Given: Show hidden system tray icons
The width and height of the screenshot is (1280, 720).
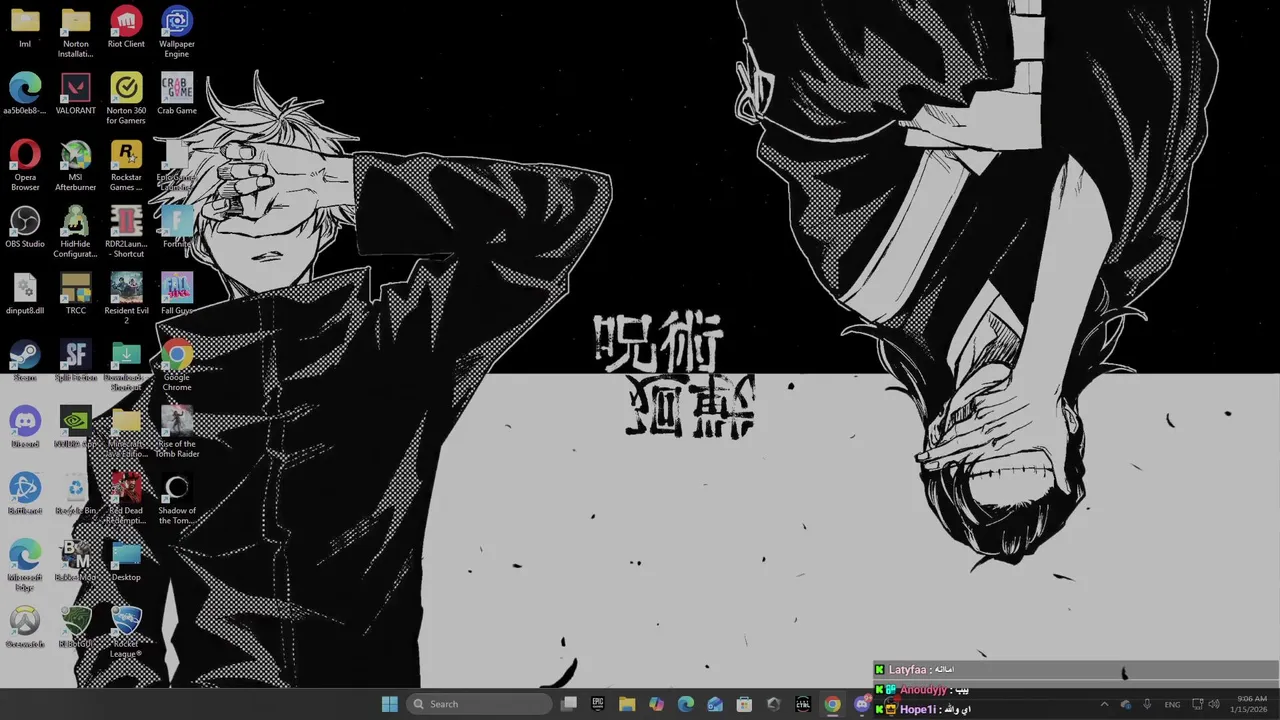Looking at the screenshot, I should tap(1104, 704).
